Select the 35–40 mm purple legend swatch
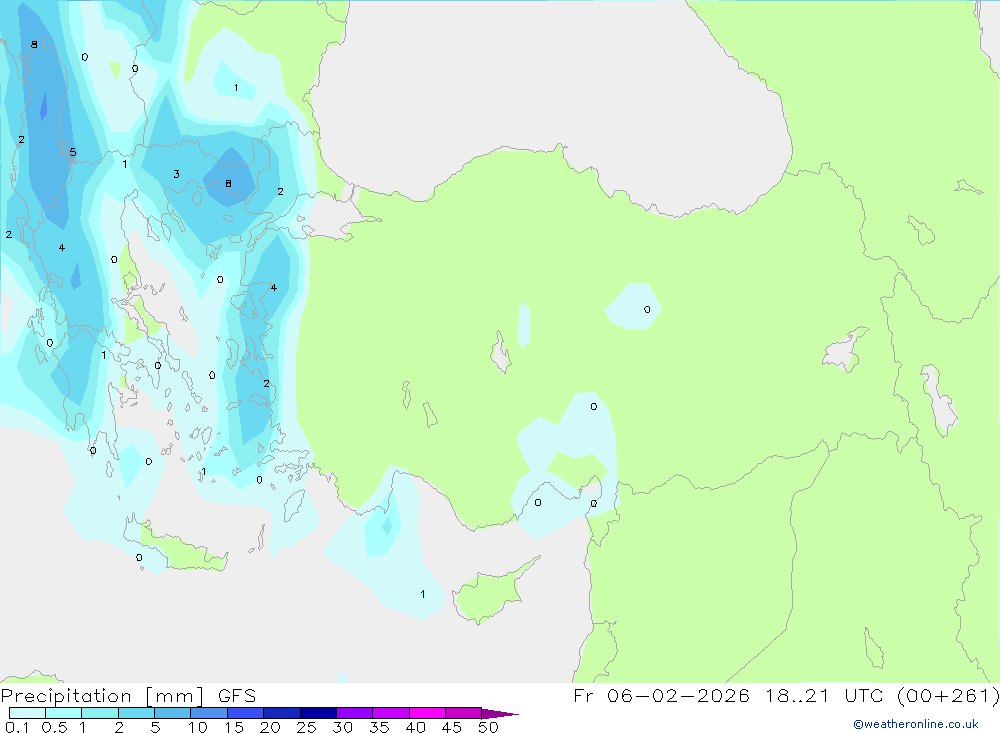Screen dimensions: 1000x733 [x=391, y=713]
